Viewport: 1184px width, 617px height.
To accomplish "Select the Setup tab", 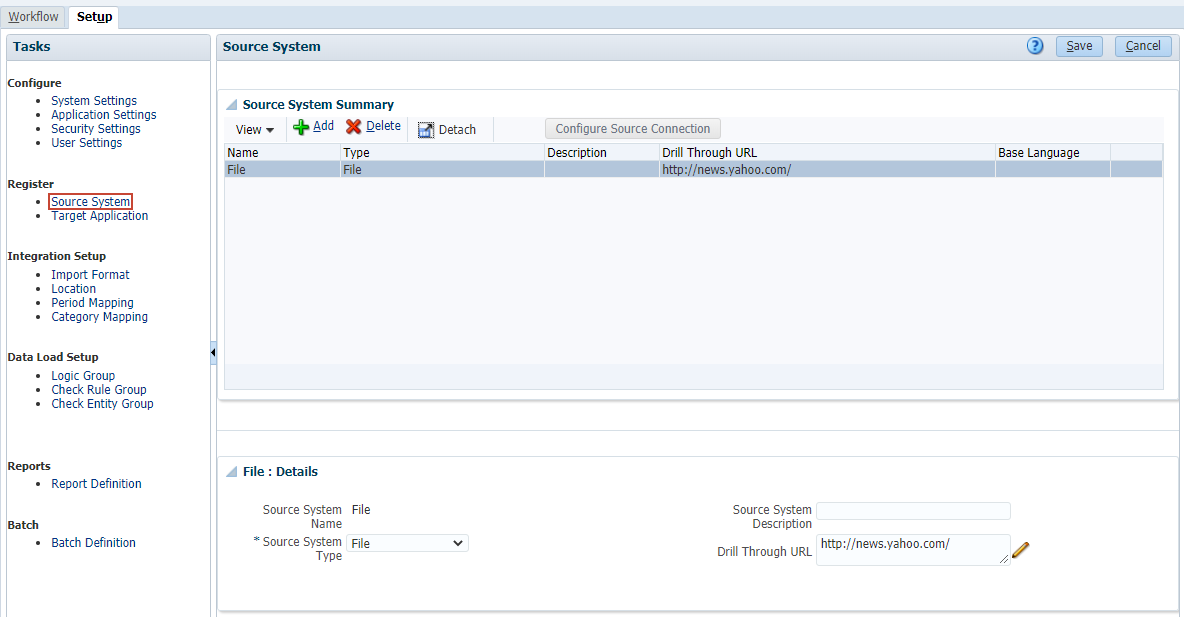I will [x=94, y=17].
